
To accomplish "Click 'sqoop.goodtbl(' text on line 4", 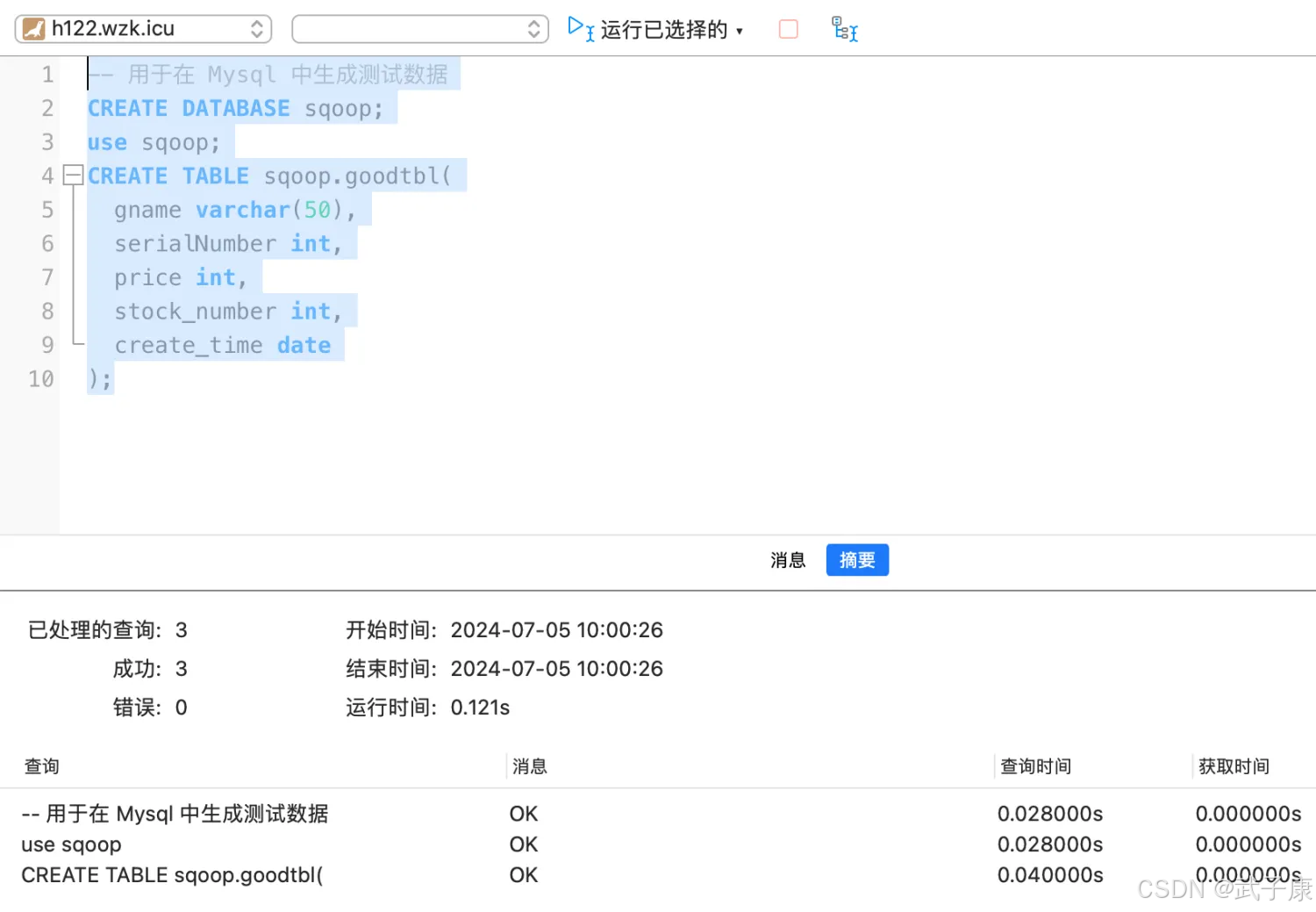I will [358, 176].
